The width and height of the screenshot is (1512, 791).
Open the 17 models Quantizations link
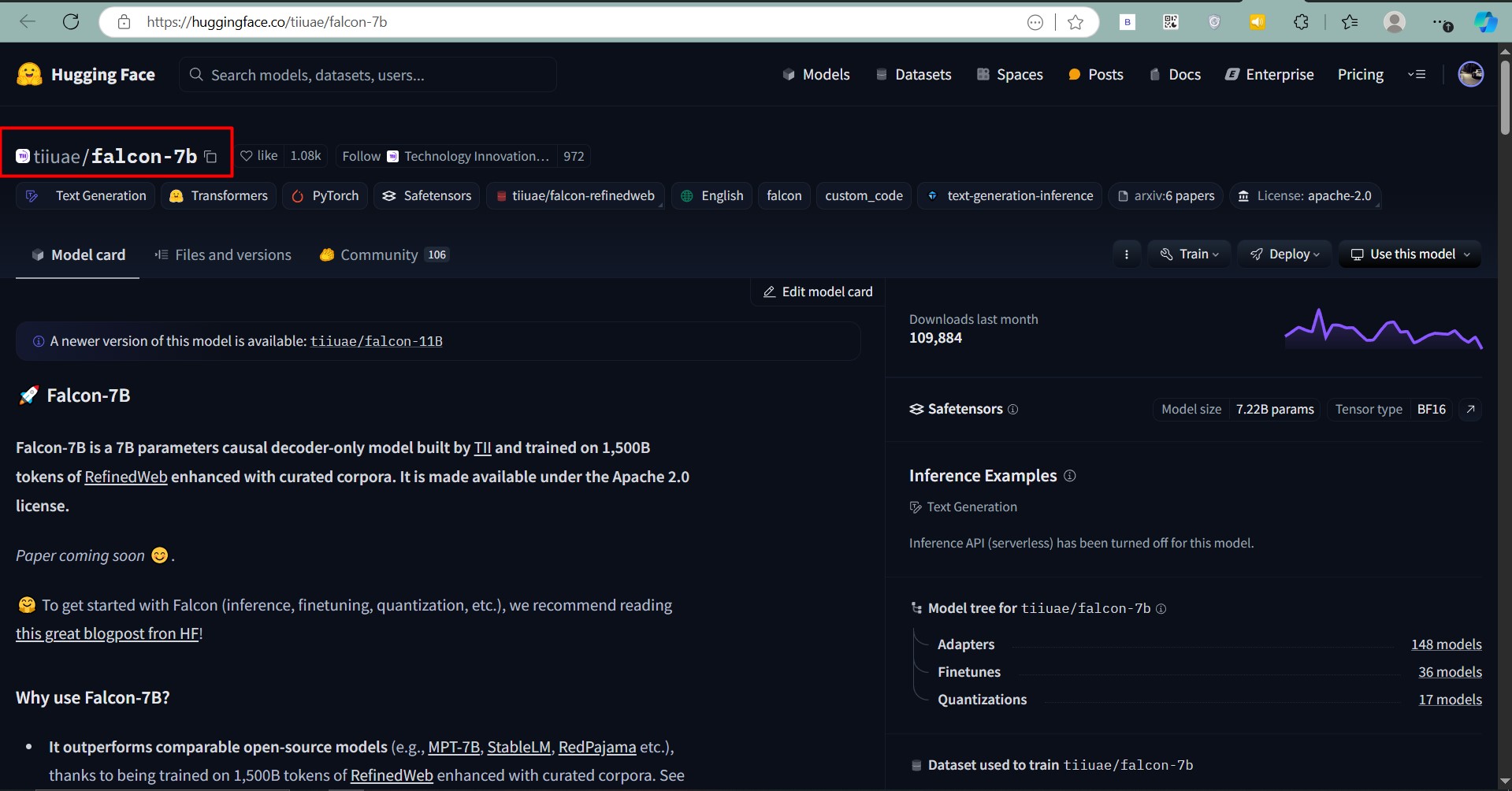tap(1450, 700)
